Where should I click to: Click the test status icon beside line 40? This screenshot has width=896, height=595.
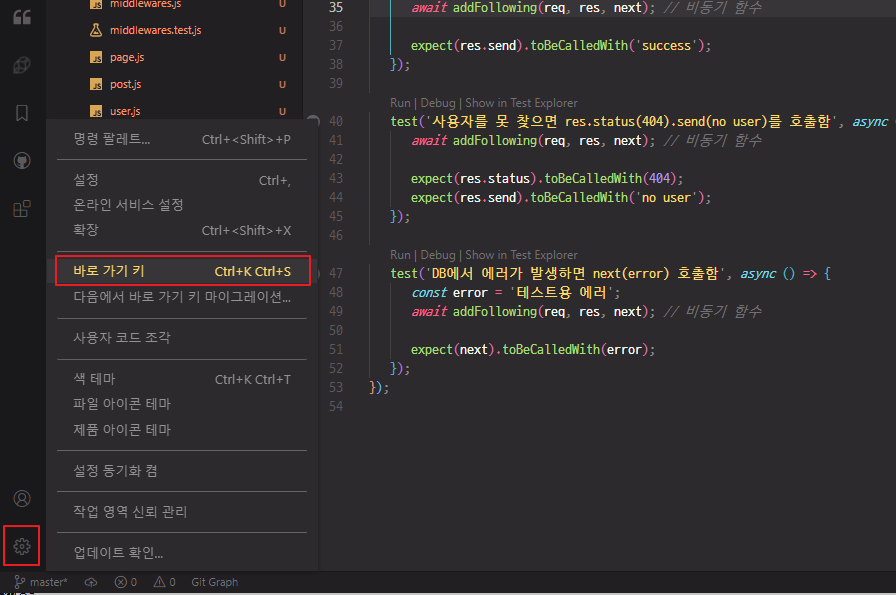click(313, 121)
